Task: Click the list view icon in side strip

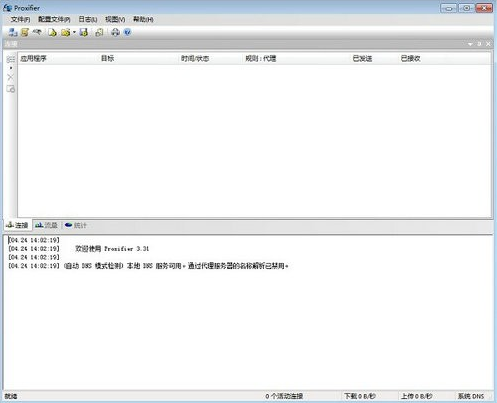Action: coord(11,59)
